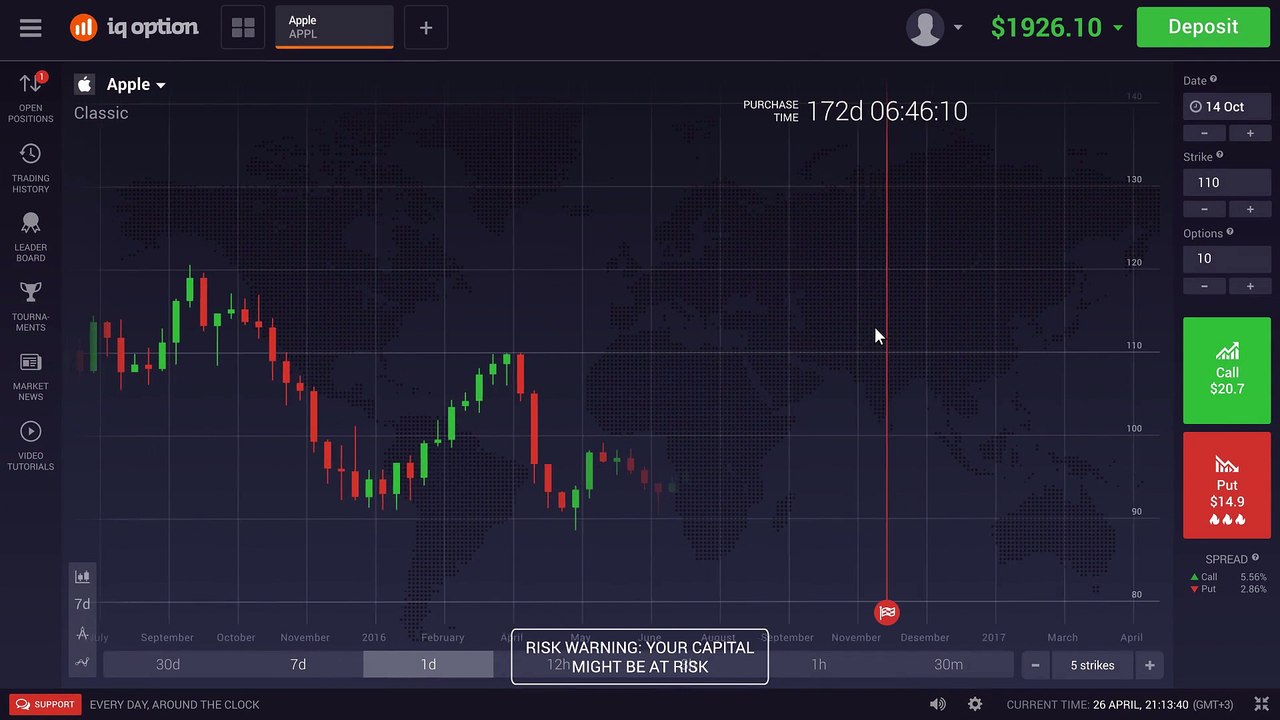Decrease number of strikes shown
Image resolution: width=1280 pixels, height=720 pixels.
click(x=1035, y=665)
